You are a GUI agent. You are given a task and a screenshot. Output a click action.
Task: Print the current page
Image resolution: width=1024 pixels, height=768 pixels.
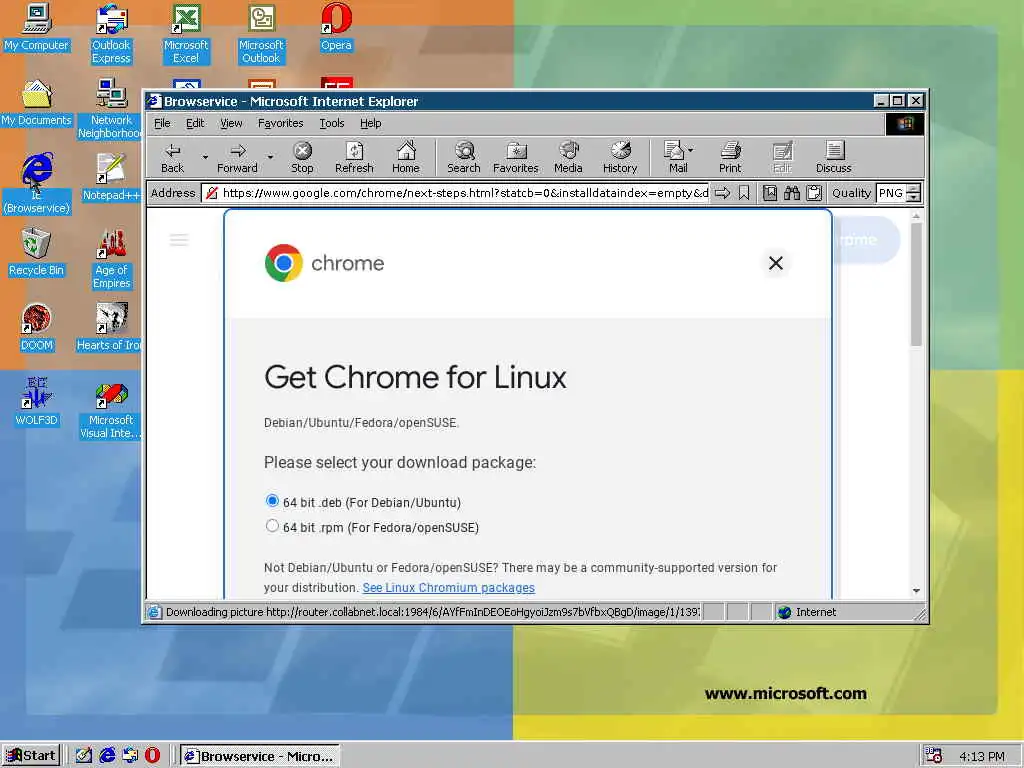click(730, 157)
